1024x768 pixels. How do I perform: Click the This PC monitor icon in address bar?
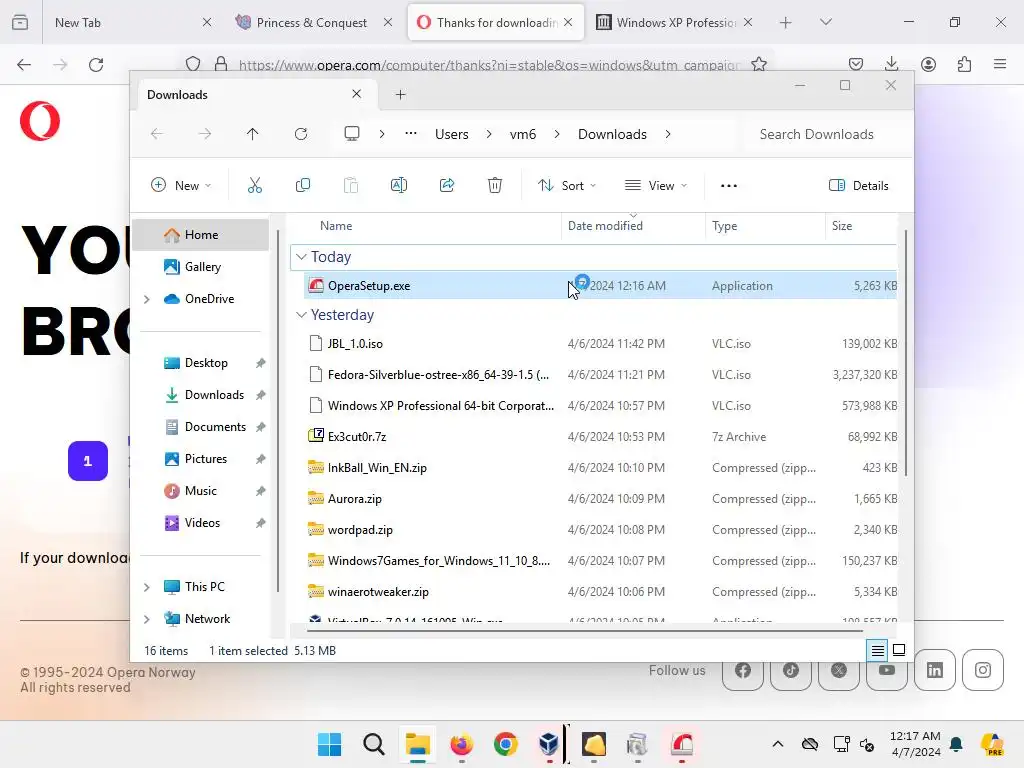tap(352, 134)
